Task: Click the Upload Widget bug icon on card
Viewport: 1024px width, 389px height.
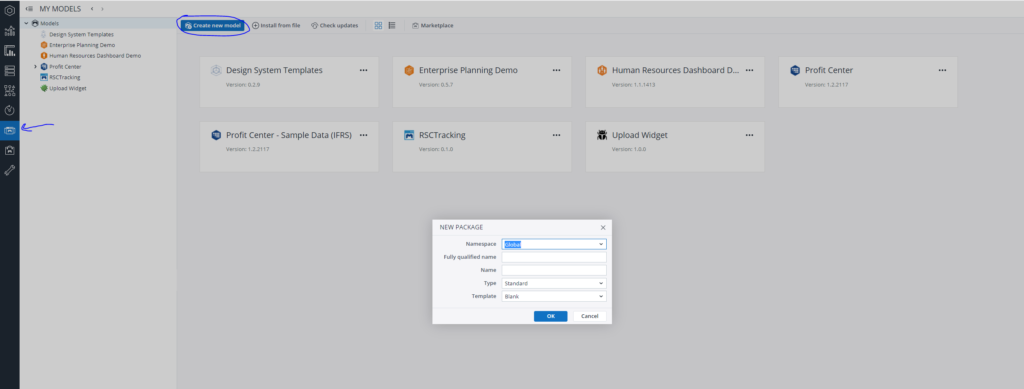Action: click(602, 135)
